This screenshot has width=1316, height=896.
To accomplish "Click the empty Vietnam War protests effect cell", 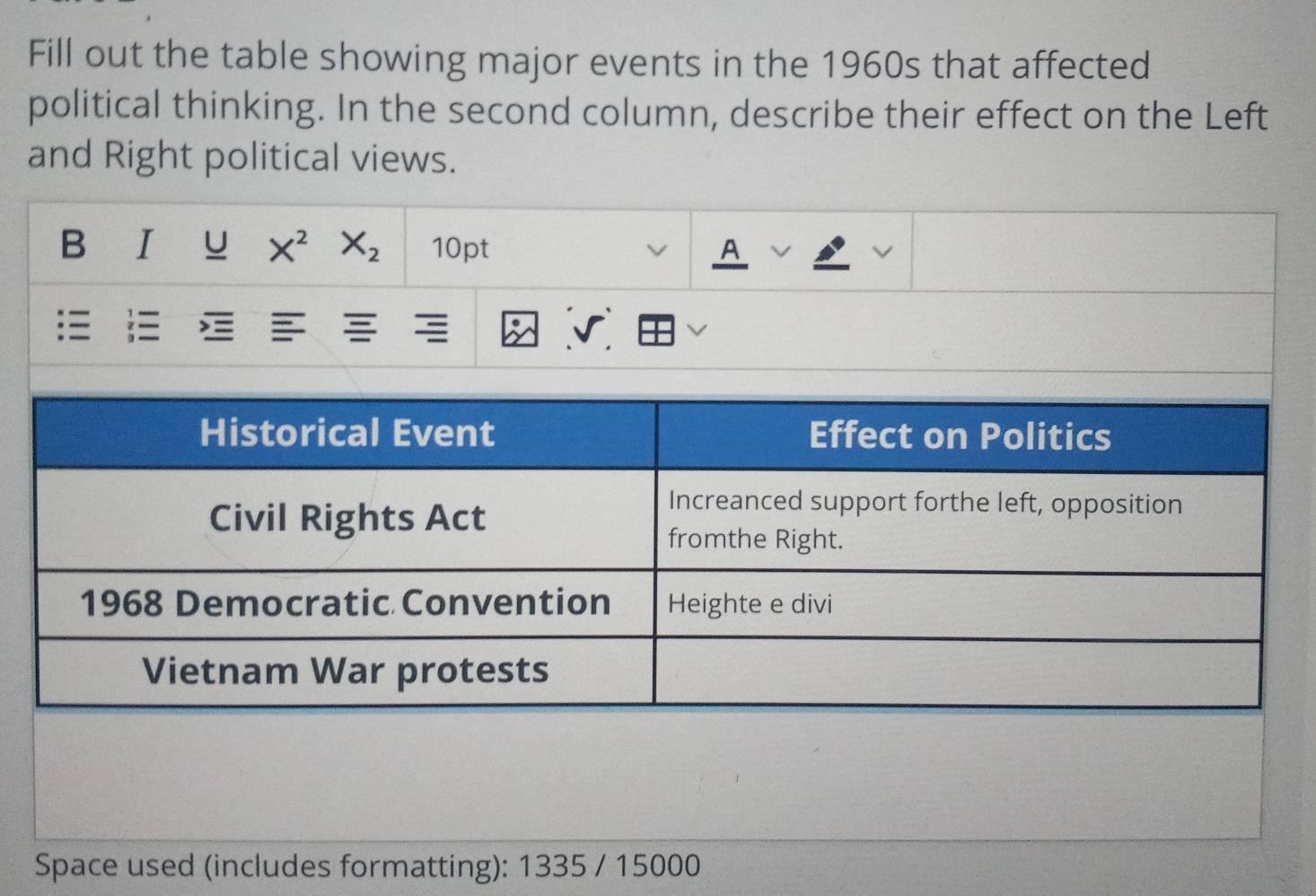I will 957,673.
